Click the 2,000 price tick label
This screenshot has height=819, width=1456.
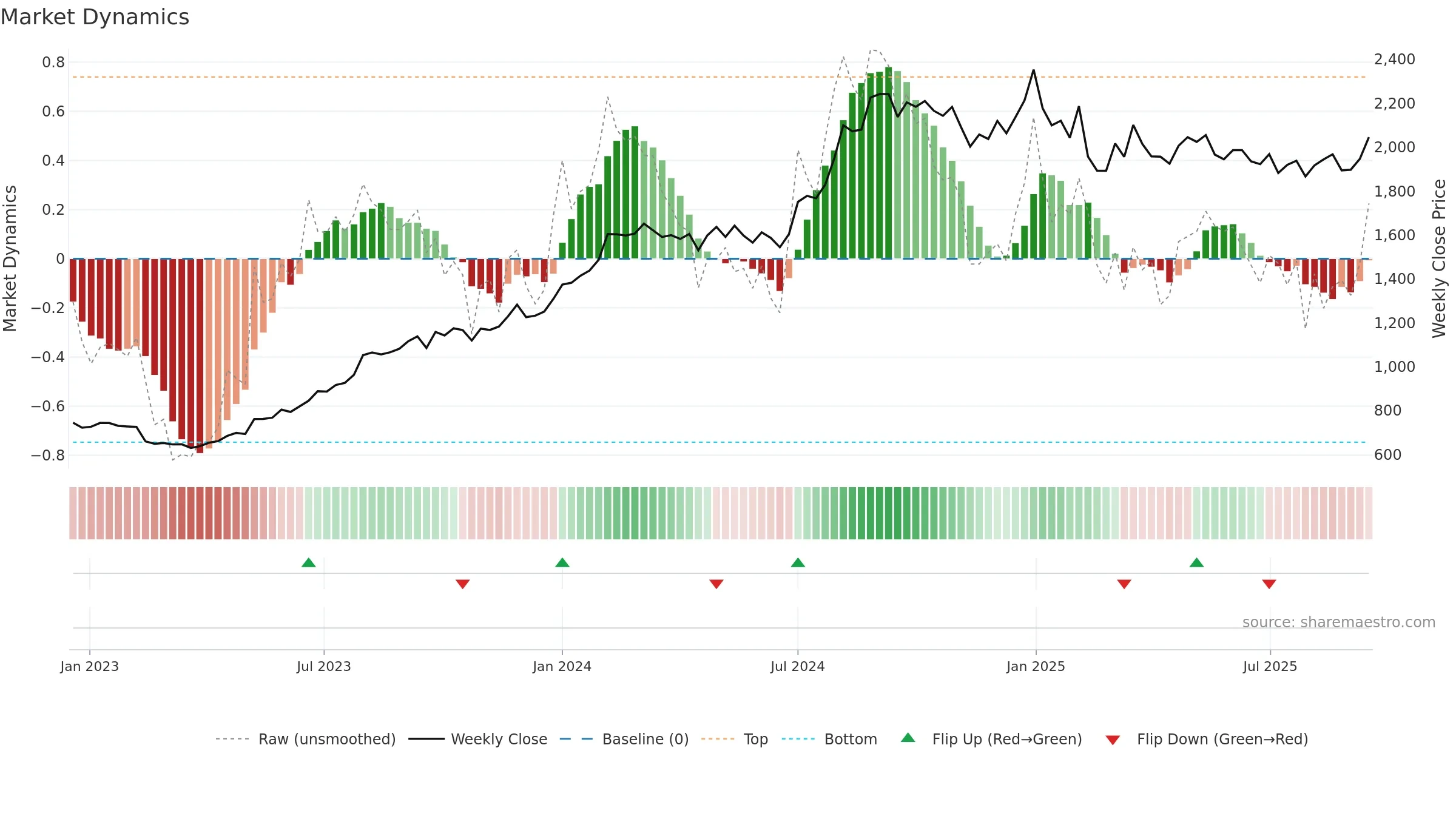(x=1395, y=147)
